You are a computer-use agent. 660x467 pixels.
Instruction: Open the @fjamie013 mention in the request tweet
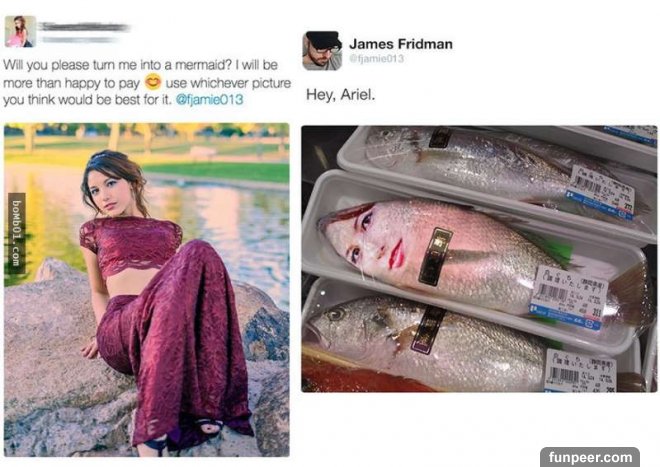tap(210, 100)
